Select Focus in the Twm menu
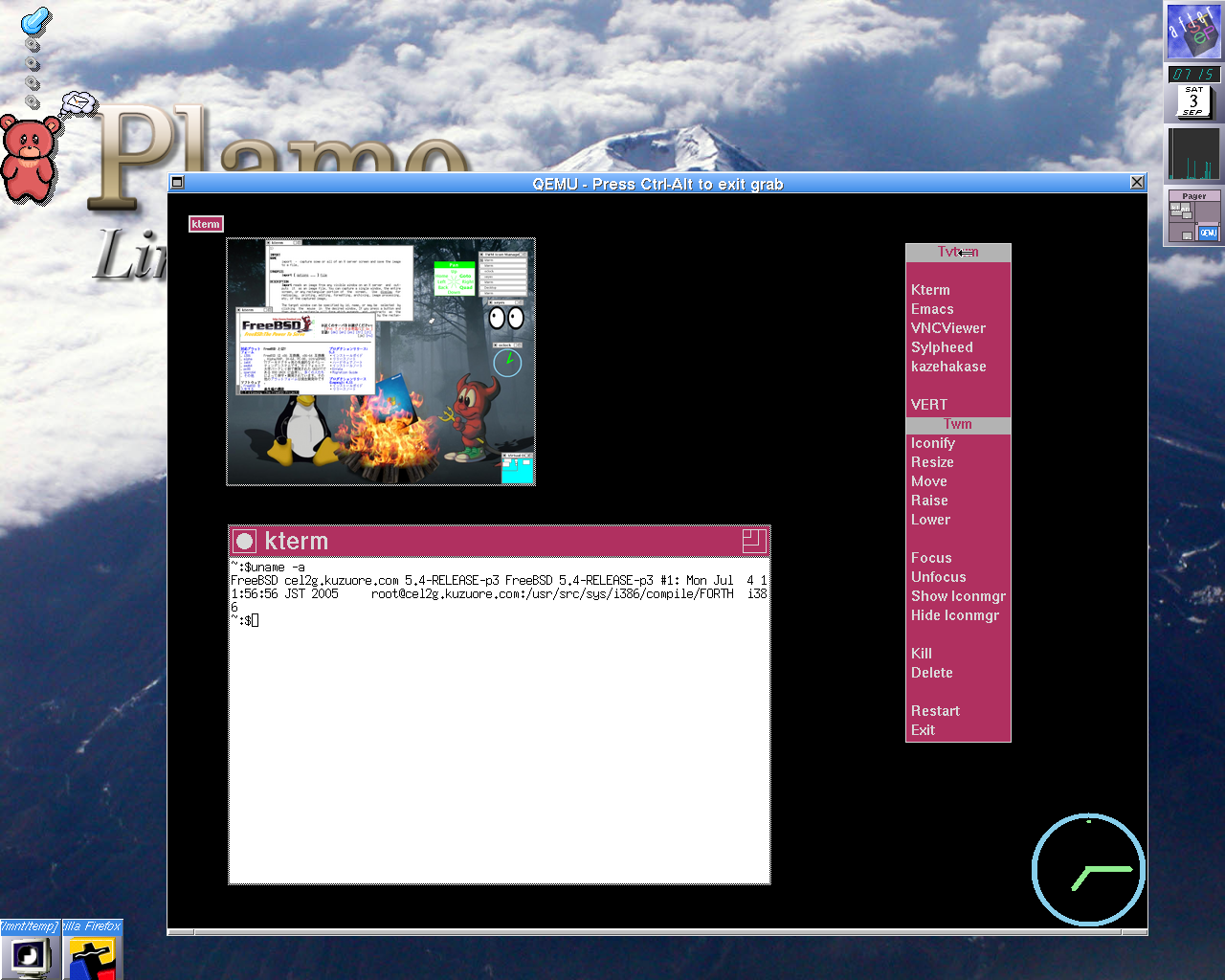Screen dimensions: 1225x980 click(x=958, y=558)
